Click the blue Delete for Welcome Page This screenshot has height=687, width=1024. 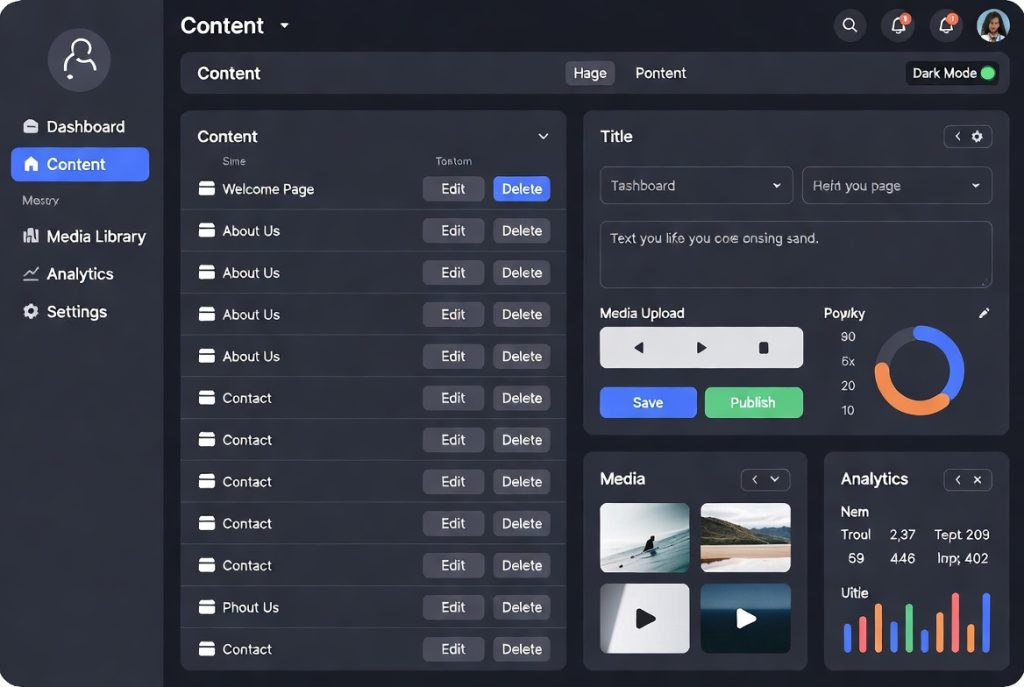point(522,189)
